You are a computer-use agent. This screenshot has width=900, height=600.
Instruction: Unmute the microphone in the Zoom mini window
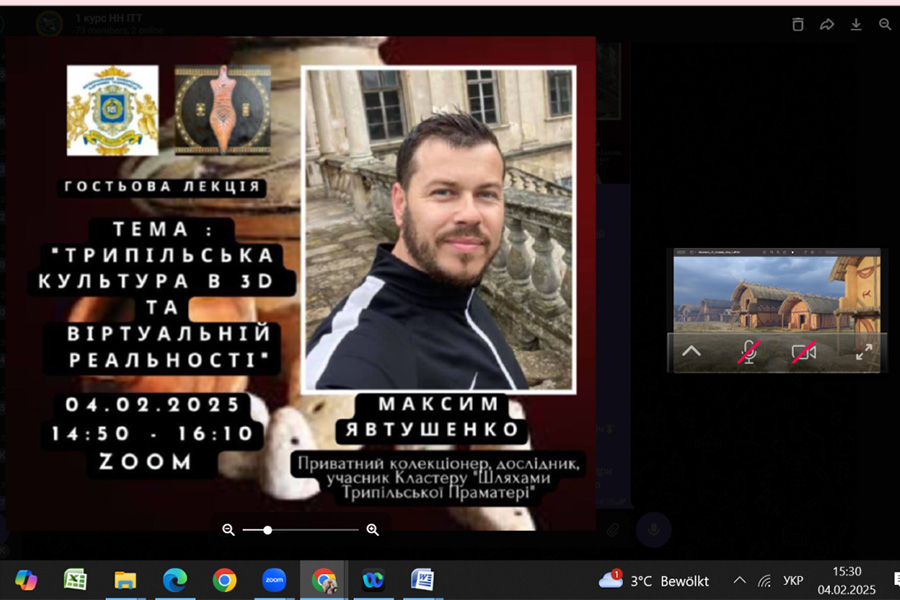(x=748, y=352)
